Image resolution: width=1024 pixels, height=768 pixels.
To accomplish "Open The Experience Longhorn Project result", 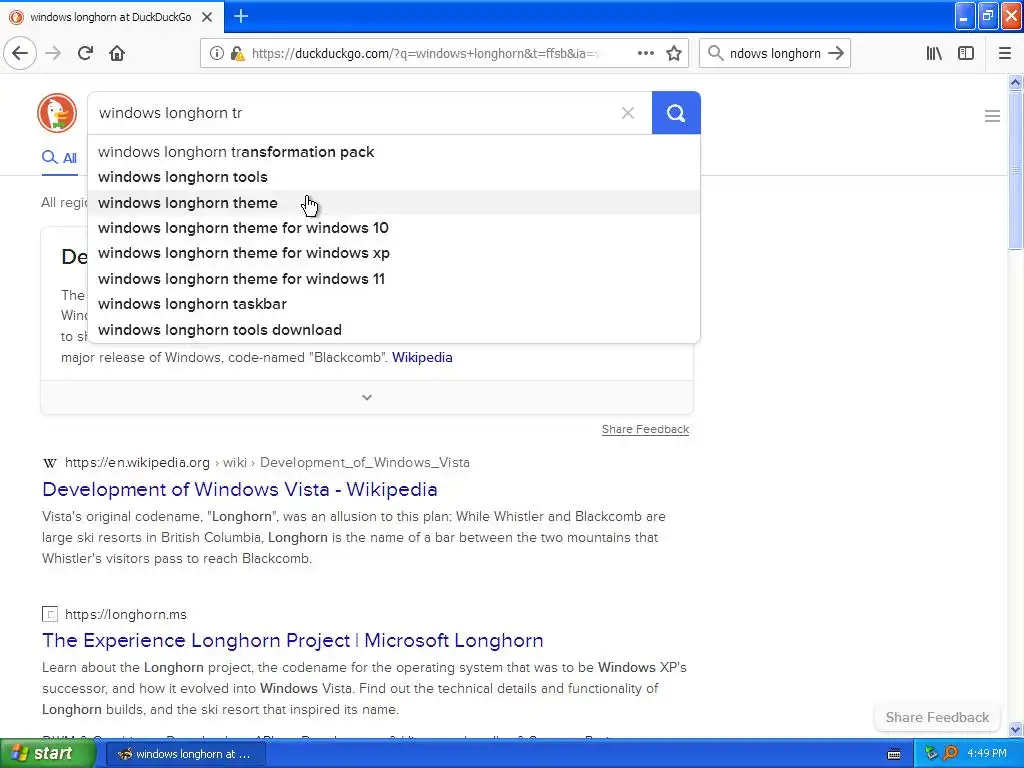I will [293, 640].
